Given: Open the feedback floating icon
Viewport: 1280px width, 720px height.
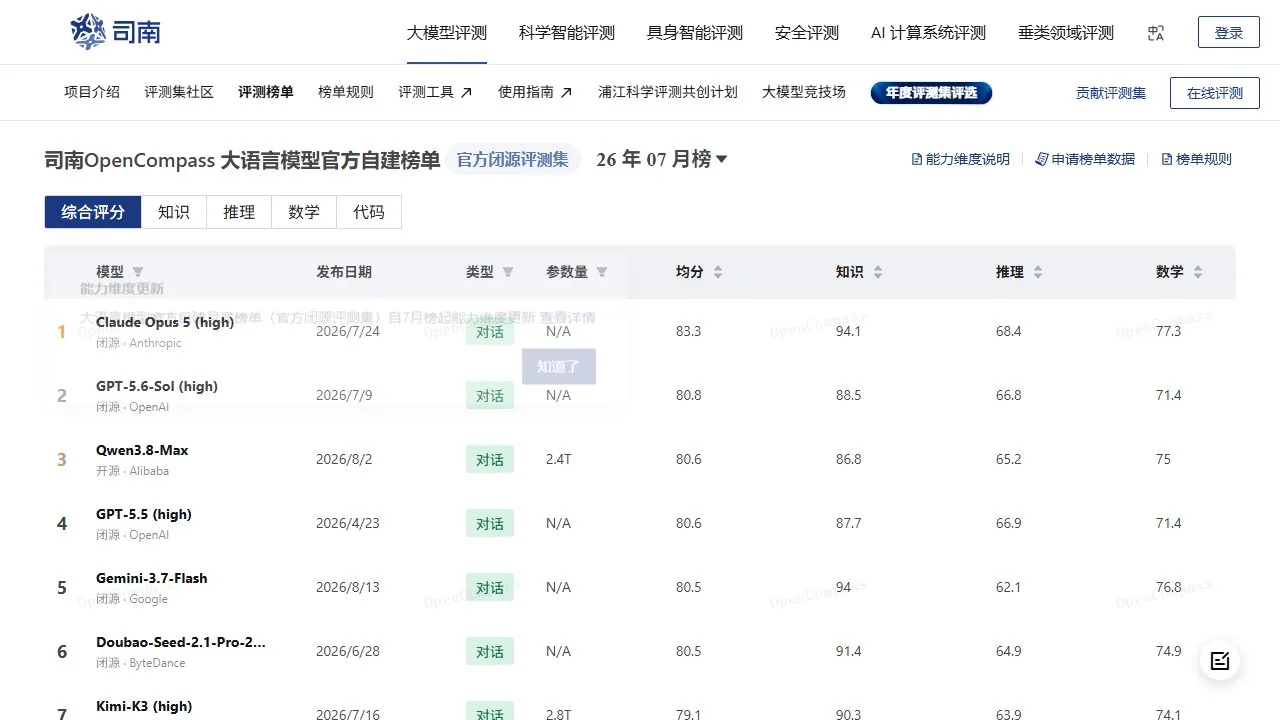Looking at the screenshot, I should tap(1220, 660).
